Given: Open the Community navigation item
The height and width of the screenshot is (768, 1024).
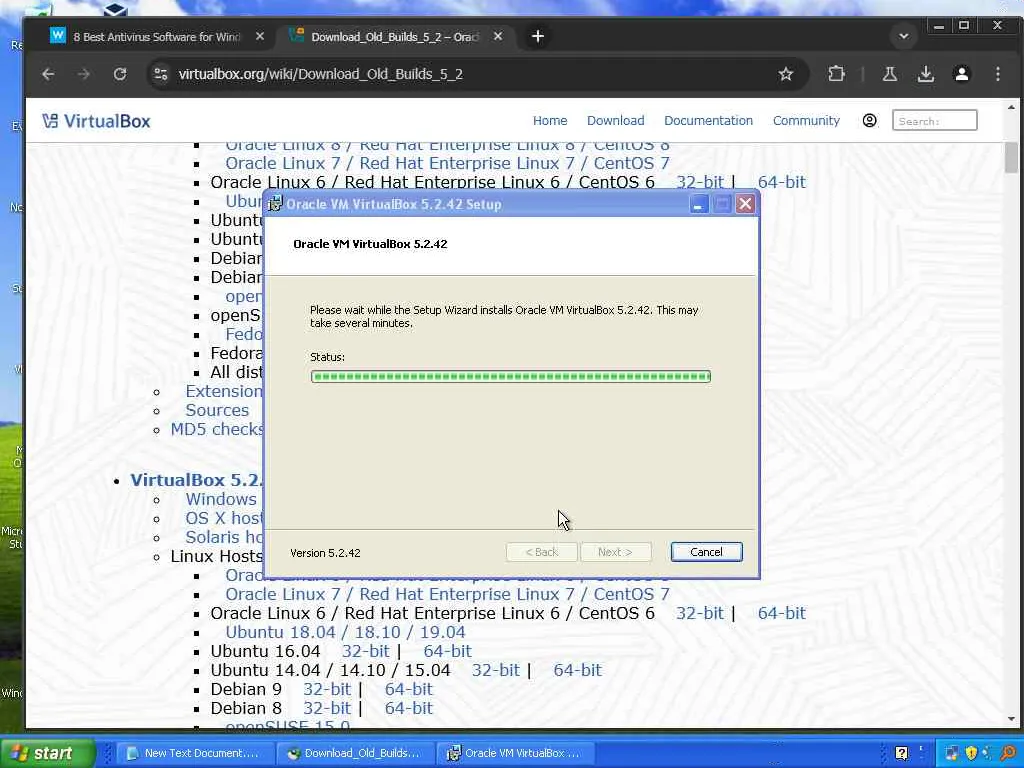Looking at the screenshot, I should pos(806,121).
